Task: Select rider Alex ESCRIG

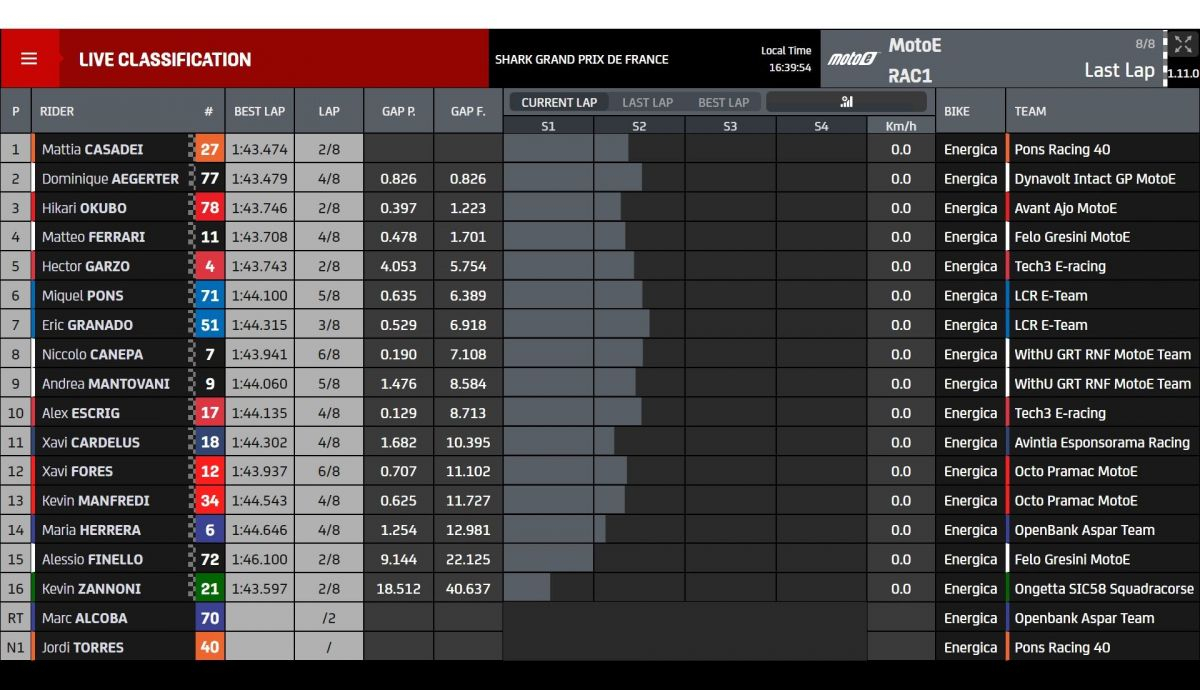Action: [81, 413]
